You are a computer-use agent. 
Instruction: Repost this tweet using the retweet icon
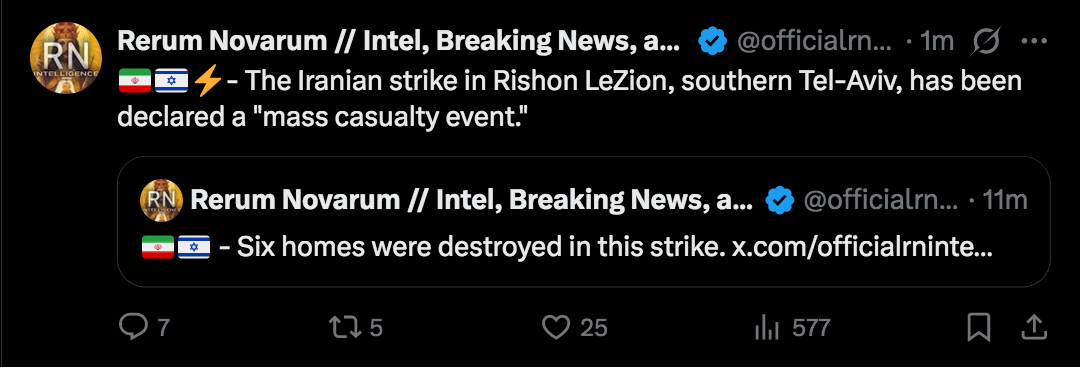345,327
